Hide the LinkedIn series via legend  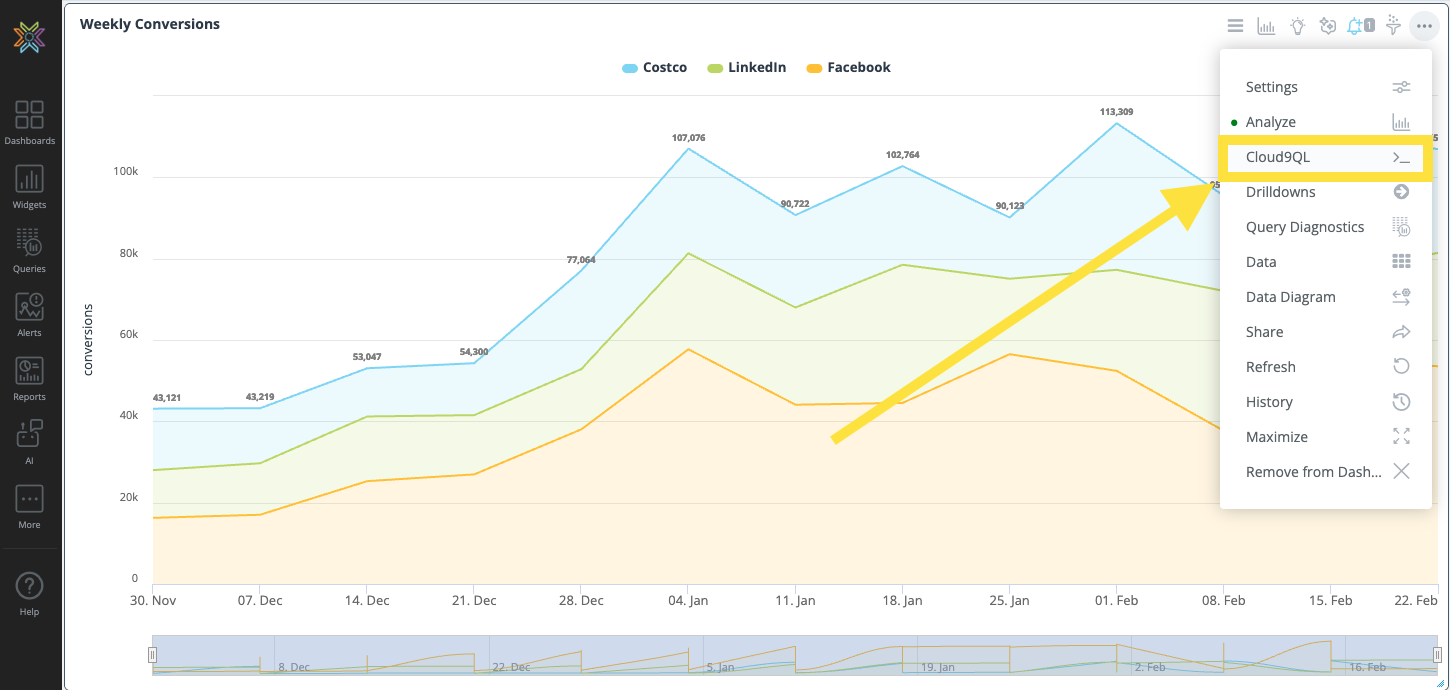click(x=747, y=68)
